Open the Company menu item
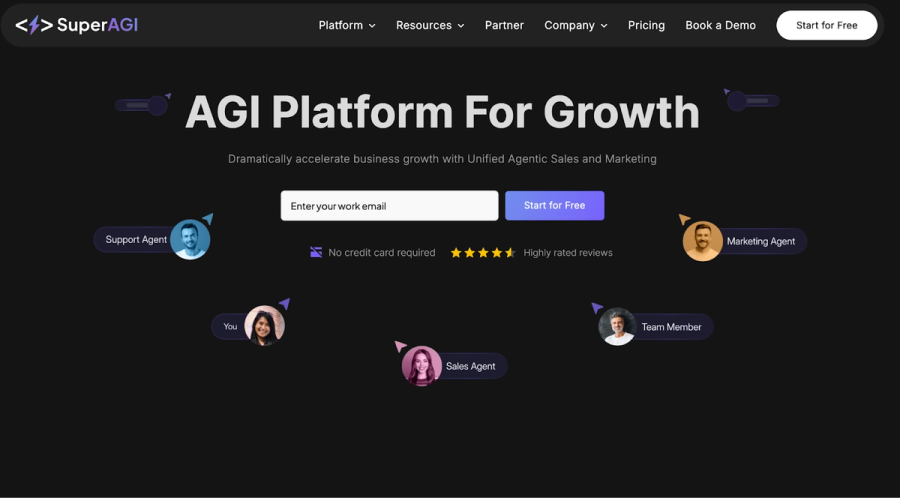This screenshot has width=900, height=498. (x=569, y=25)
